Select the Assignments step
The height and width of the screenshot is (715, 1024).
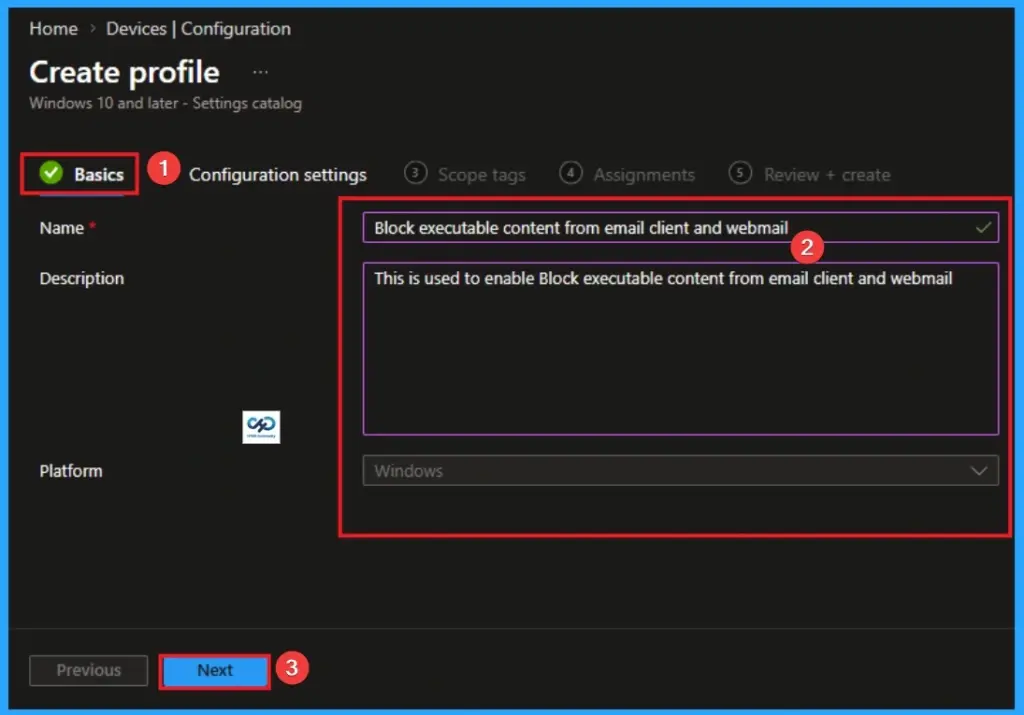click(x=643, y=173)
